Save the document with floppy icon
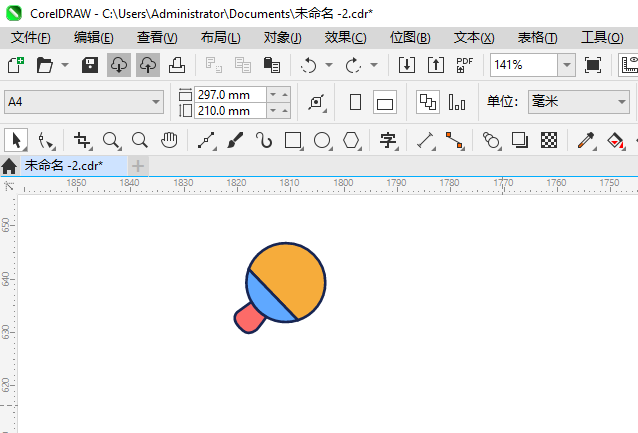 pos(90,65)
